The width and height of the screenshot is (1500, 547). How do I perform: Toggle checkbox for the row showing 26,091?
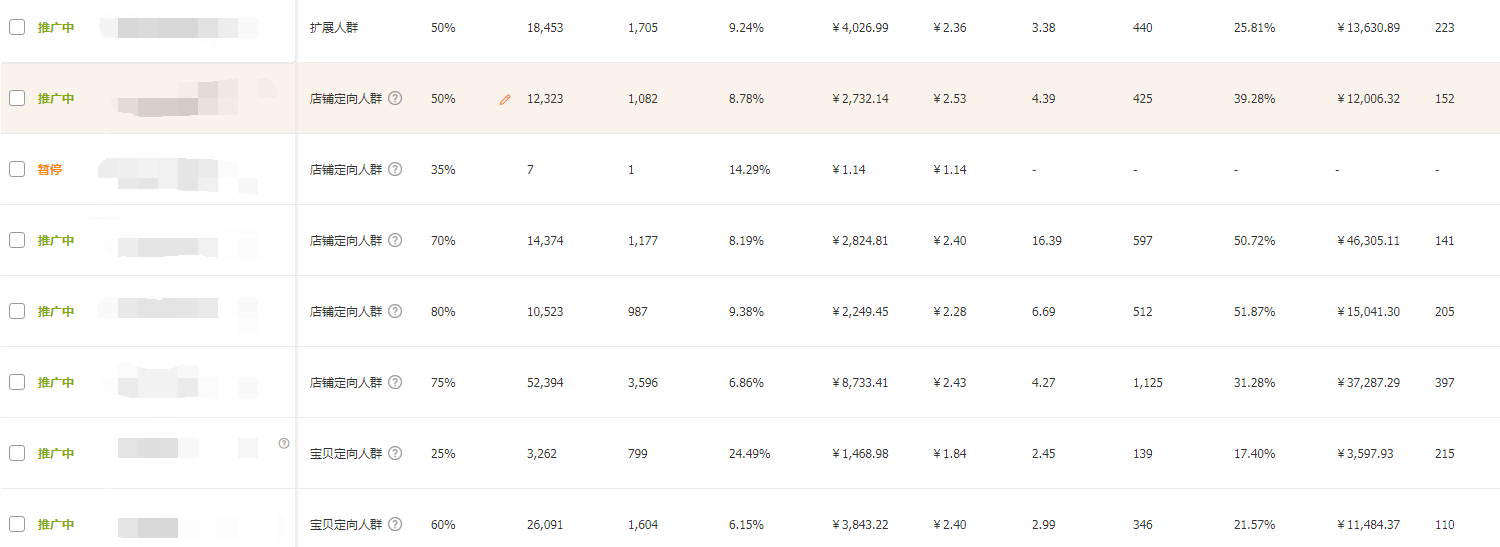click(17, 524)
